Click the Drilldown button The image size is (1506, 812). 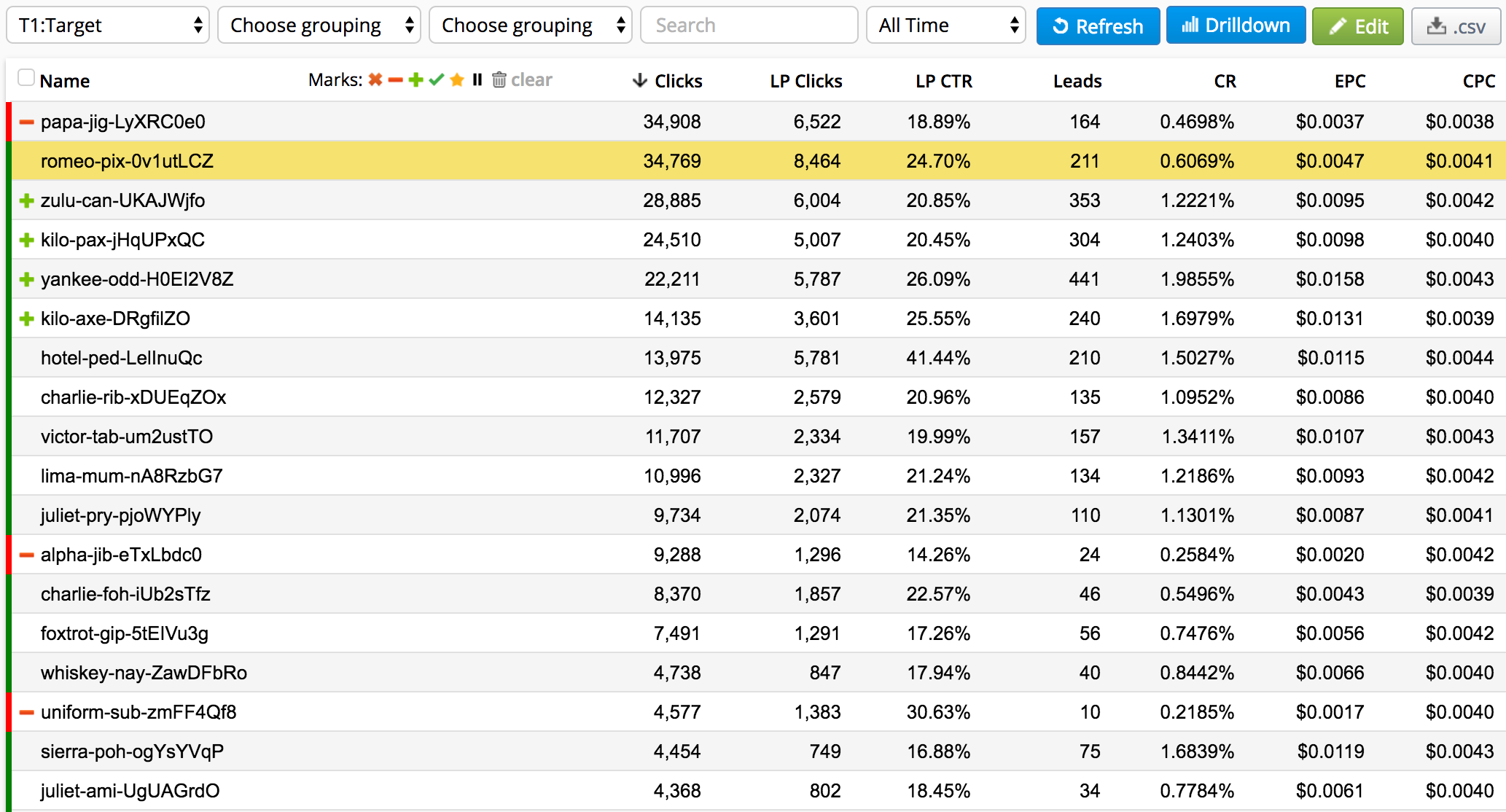[x=1236, y=26]
